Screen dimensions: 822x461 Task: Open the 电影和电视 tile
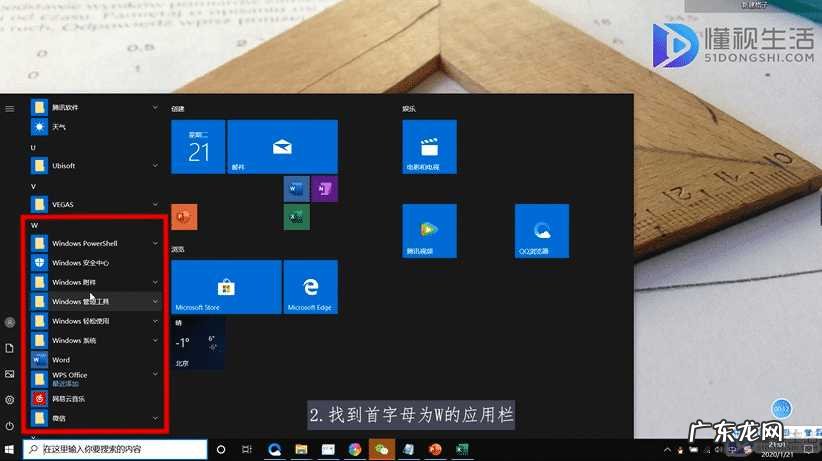click(x=429, y=147)
